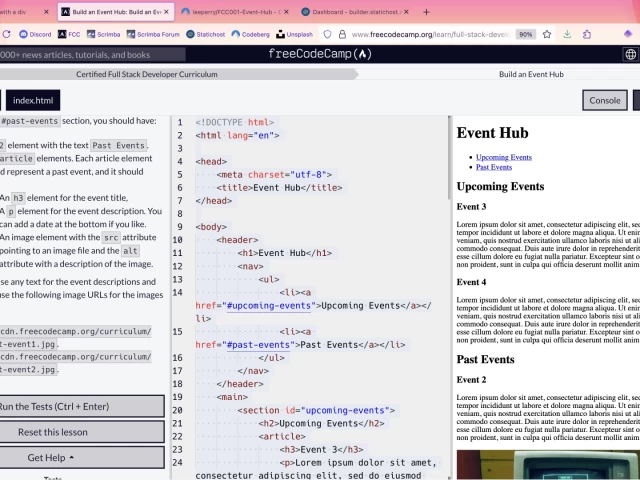640x480 pixels.
Task: Open the Scrimba Forum bookmark
Action: [152, 34]
